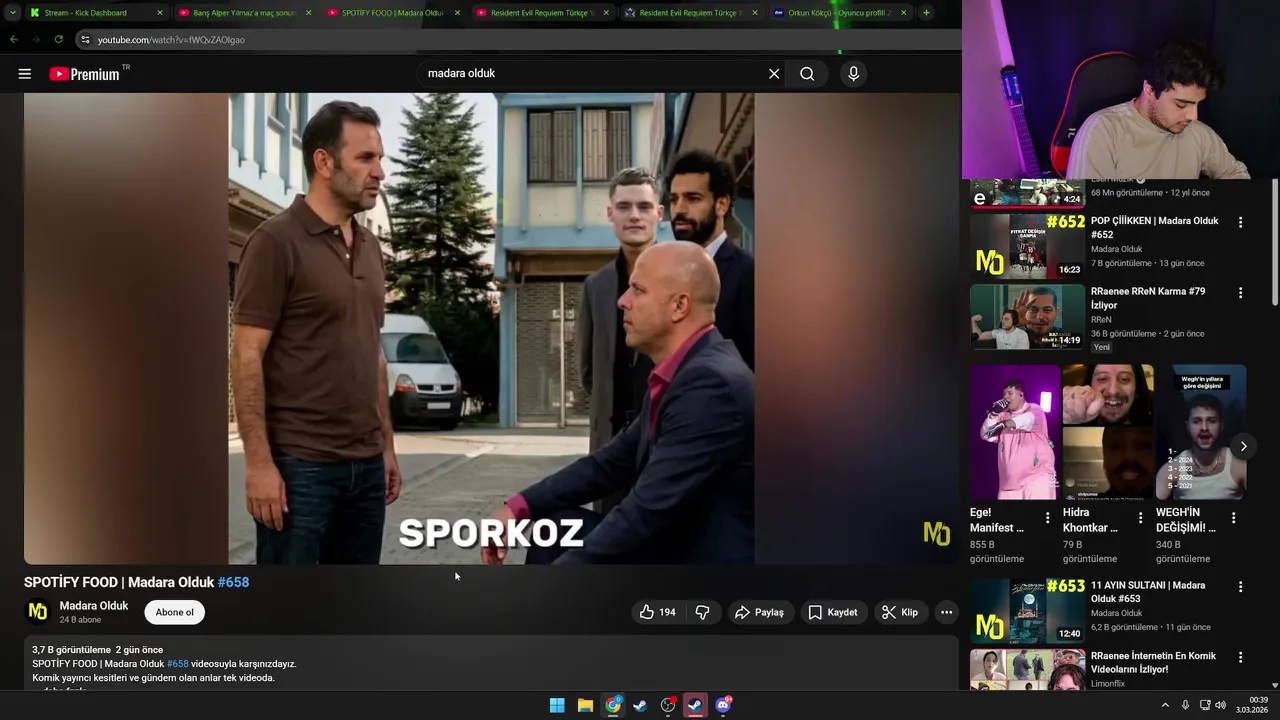Click the video player area
The width and height of the screenshot is (1280, 720).
point(491,328)
